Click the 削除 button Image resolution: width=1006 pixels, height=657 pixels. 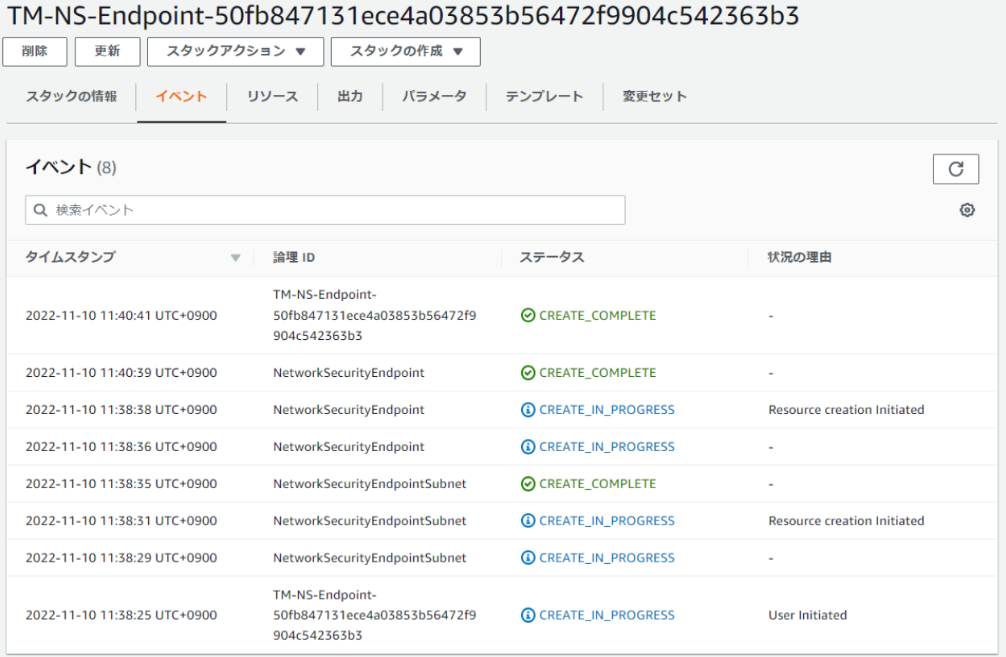coord(35,52)
